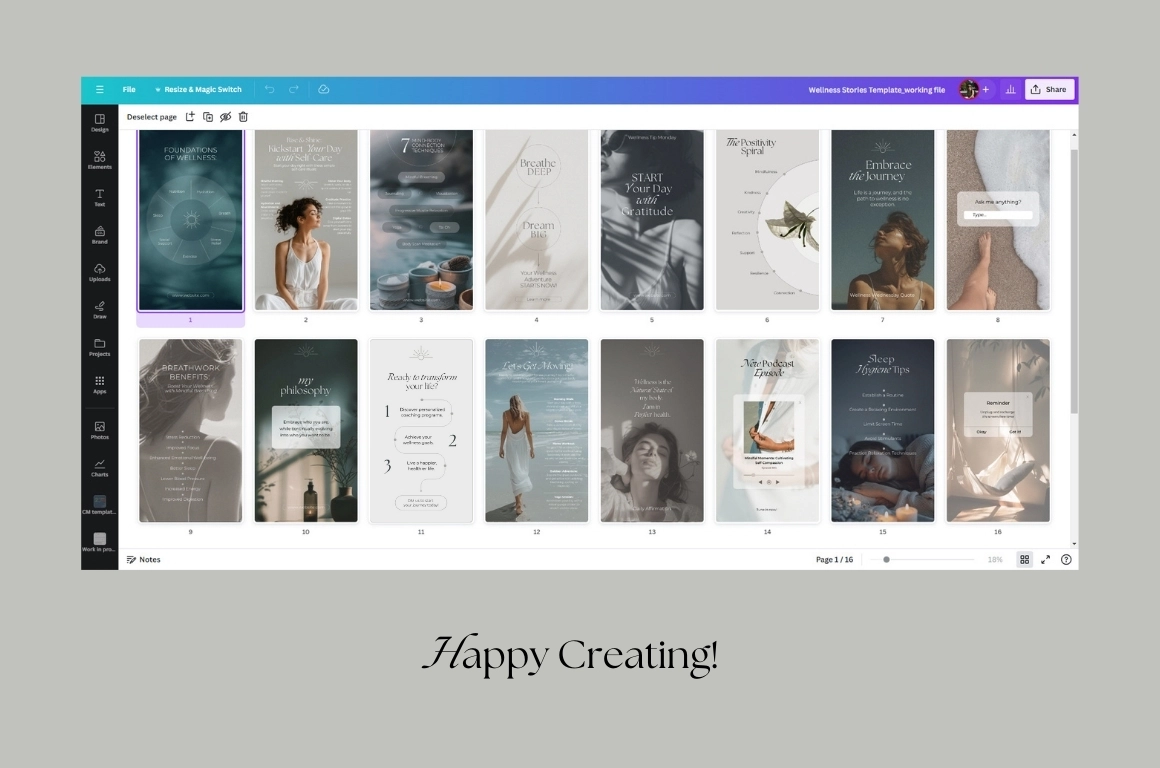Duplicate the selected page
The width and height of the screenshot is (1160, 768).
tap(208, 117)
